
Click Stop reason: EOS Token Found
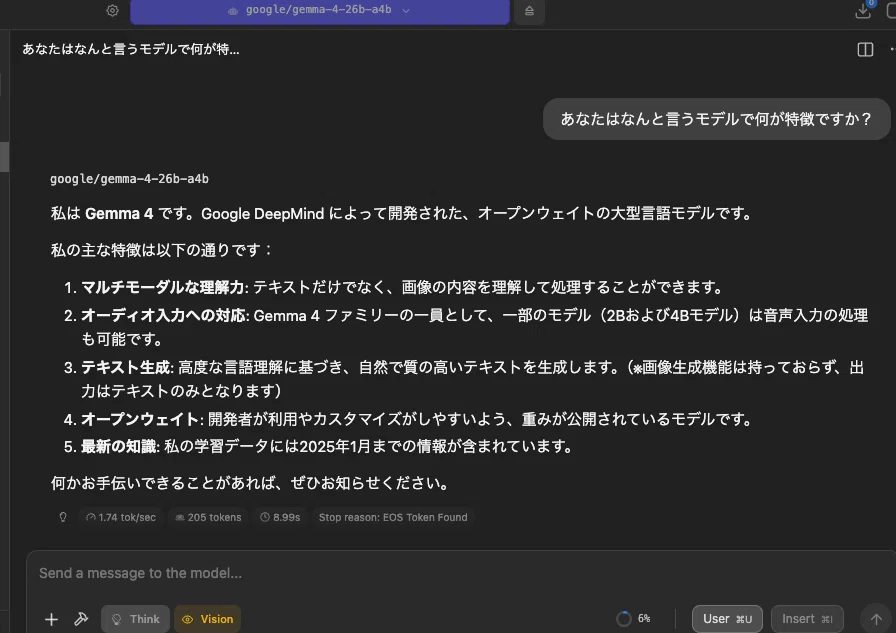point(393,517)
